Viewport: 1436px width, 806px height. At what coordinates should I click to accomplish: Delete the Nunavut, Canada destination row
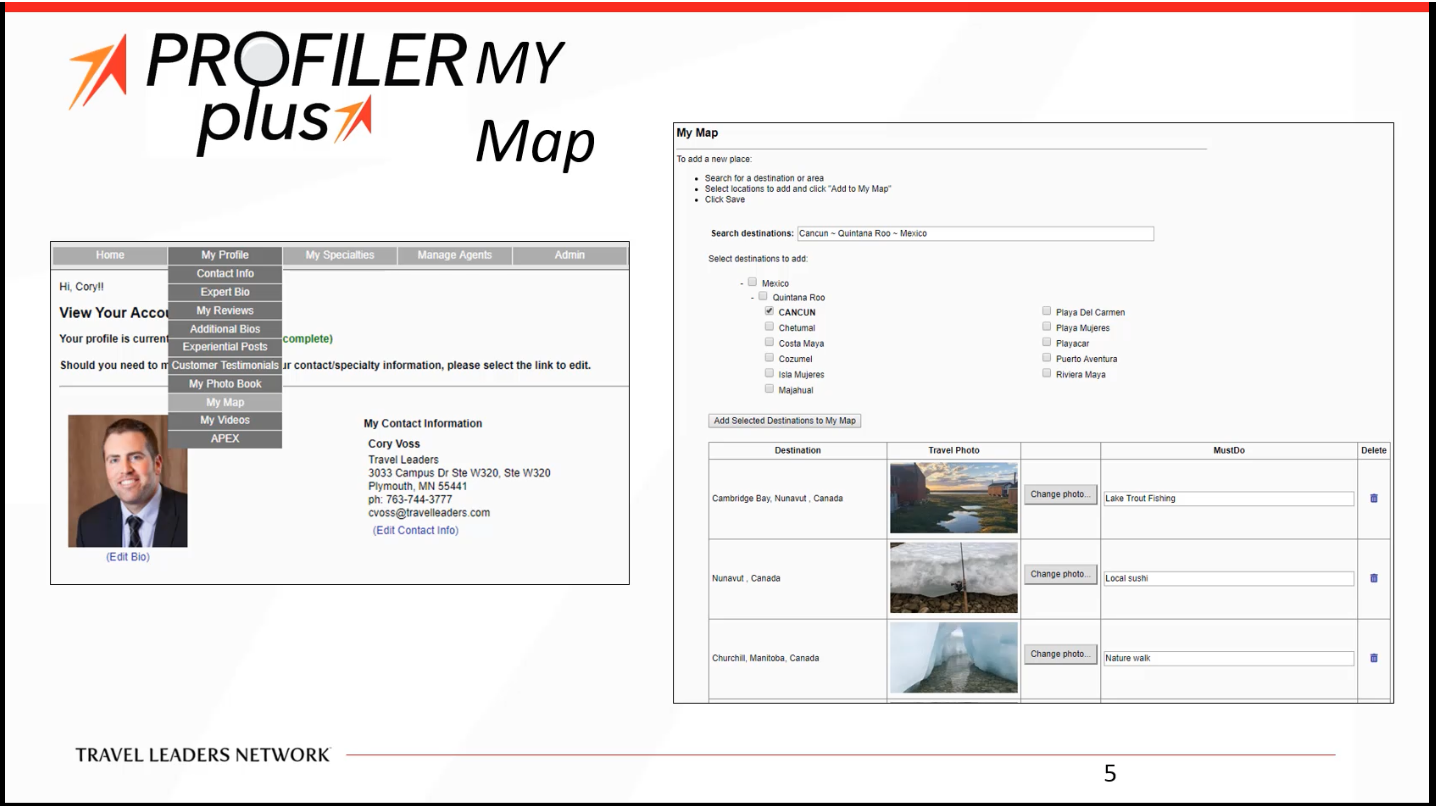(1373, 578)
